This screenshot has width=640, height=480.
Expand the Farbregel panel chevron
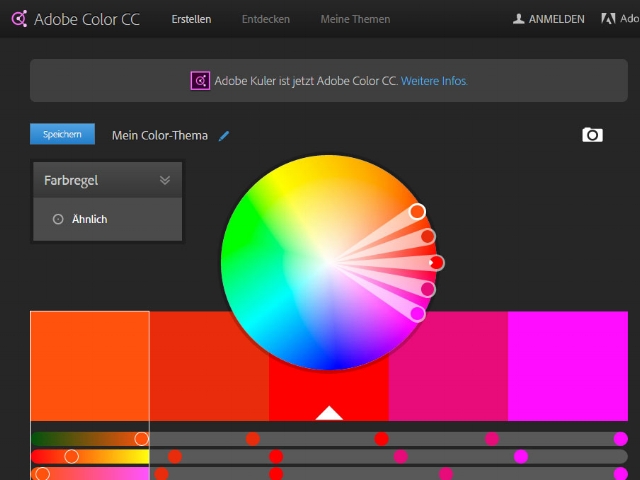165,180
